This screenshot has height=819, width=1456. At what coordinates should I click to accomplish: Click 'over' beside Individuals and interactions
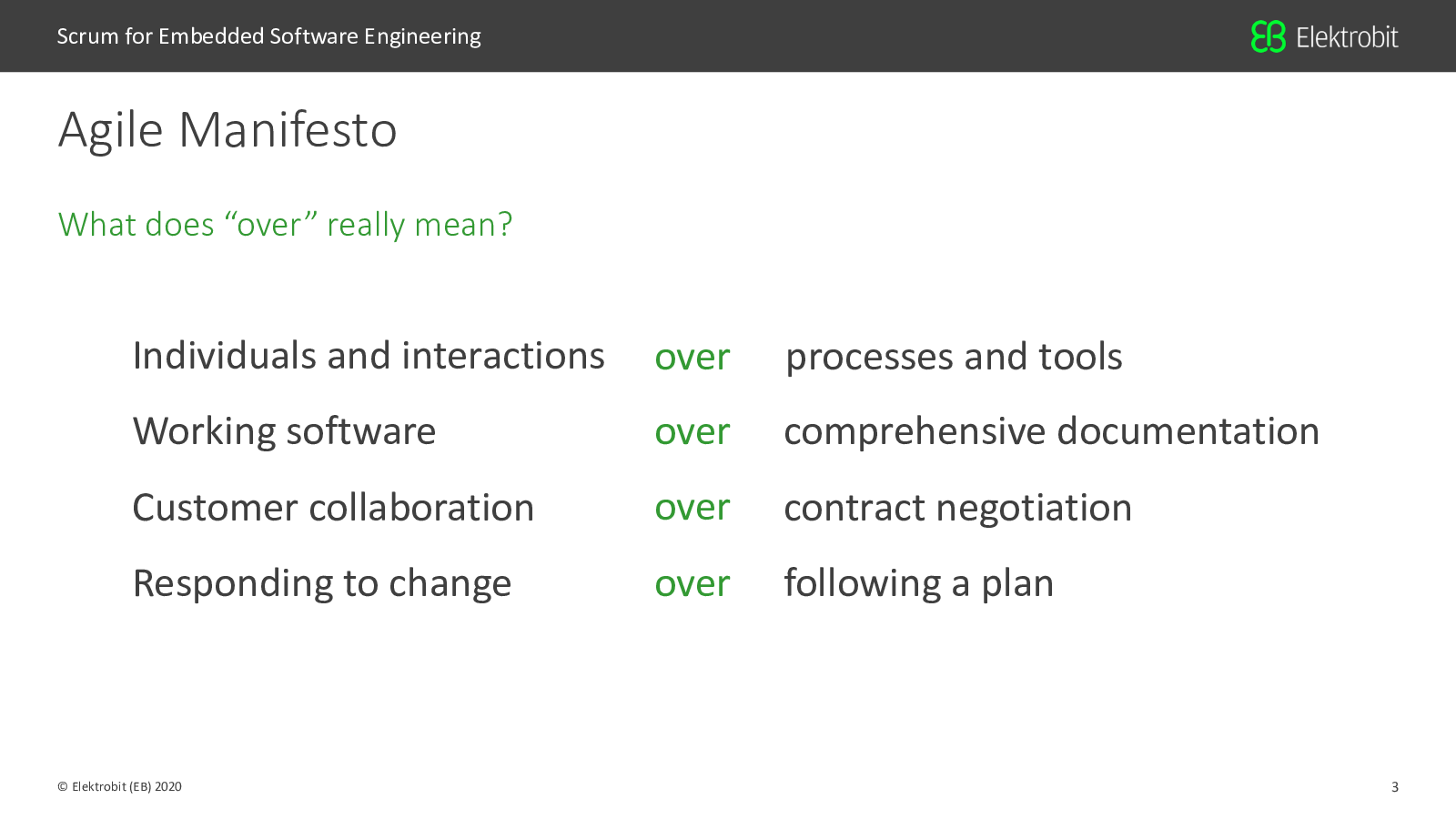[693, 358]
